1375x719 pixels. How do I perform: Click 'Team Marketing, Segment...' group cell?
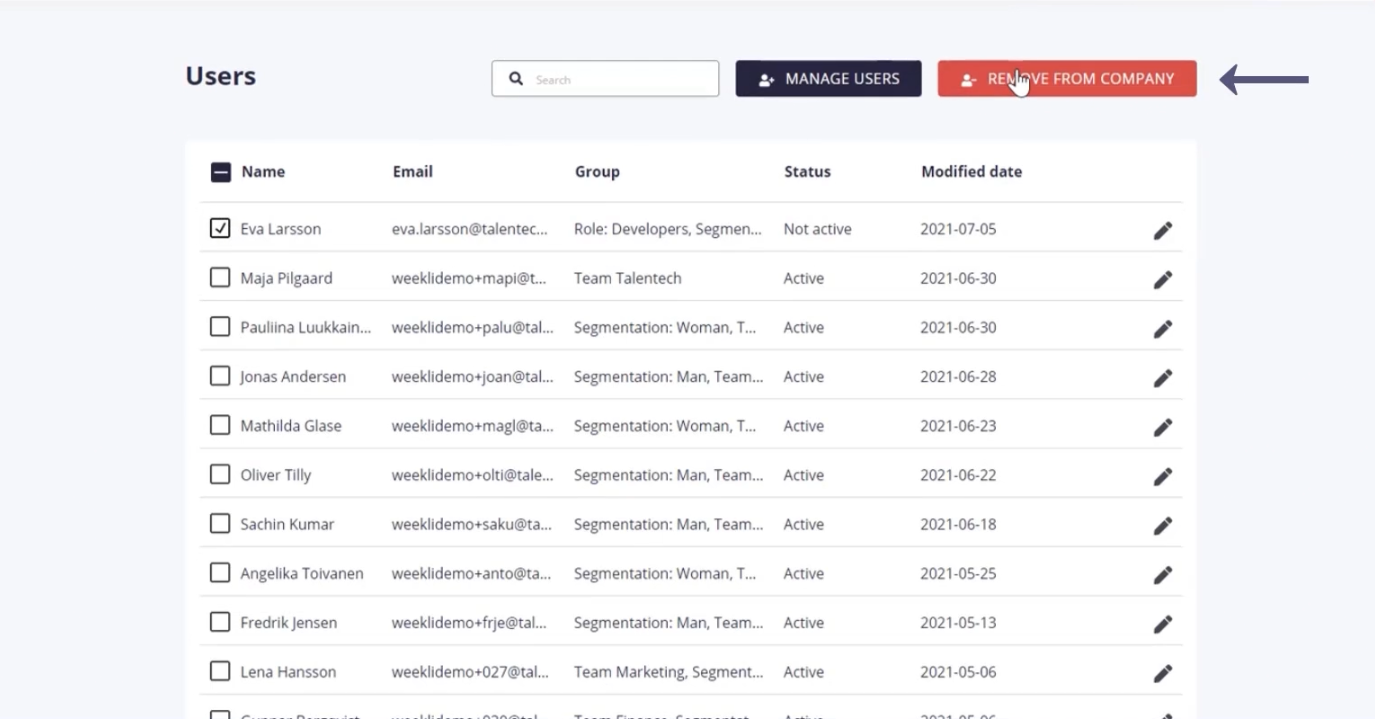[668, 672]
